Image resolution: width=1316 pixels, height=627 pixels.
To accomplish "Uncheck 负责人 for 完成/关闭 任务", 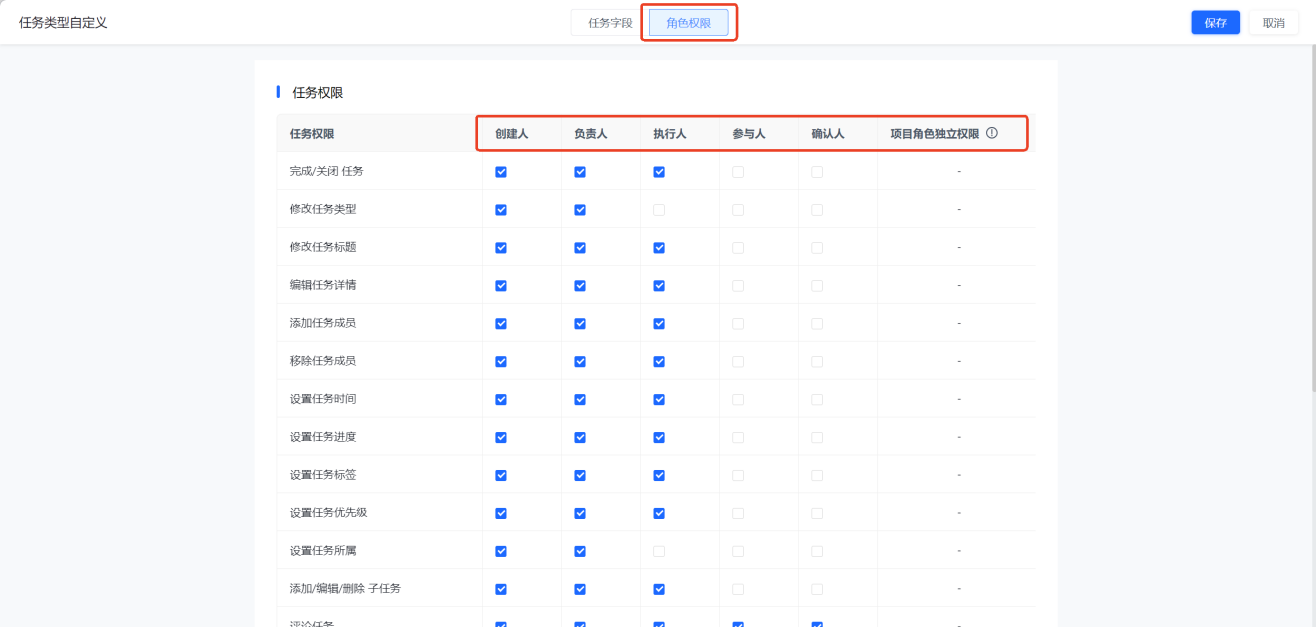I will [580, 172].
